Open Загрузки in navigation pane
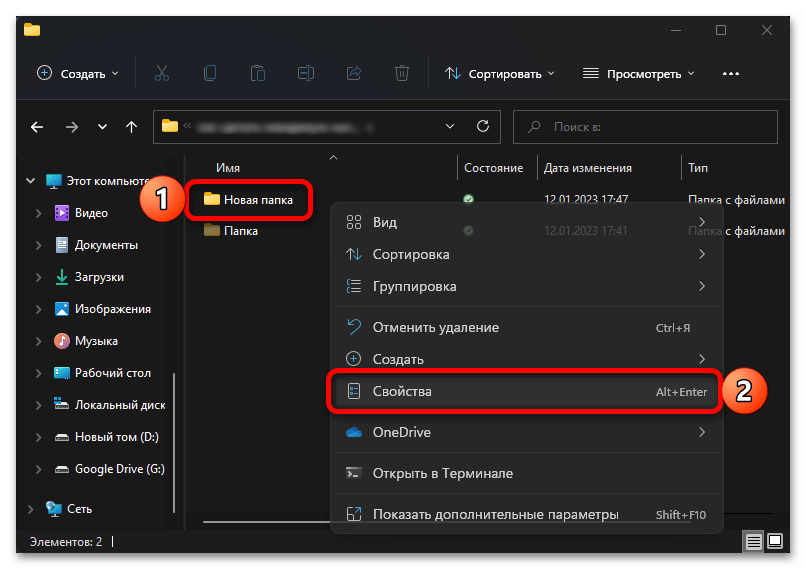 click(99, 277)
